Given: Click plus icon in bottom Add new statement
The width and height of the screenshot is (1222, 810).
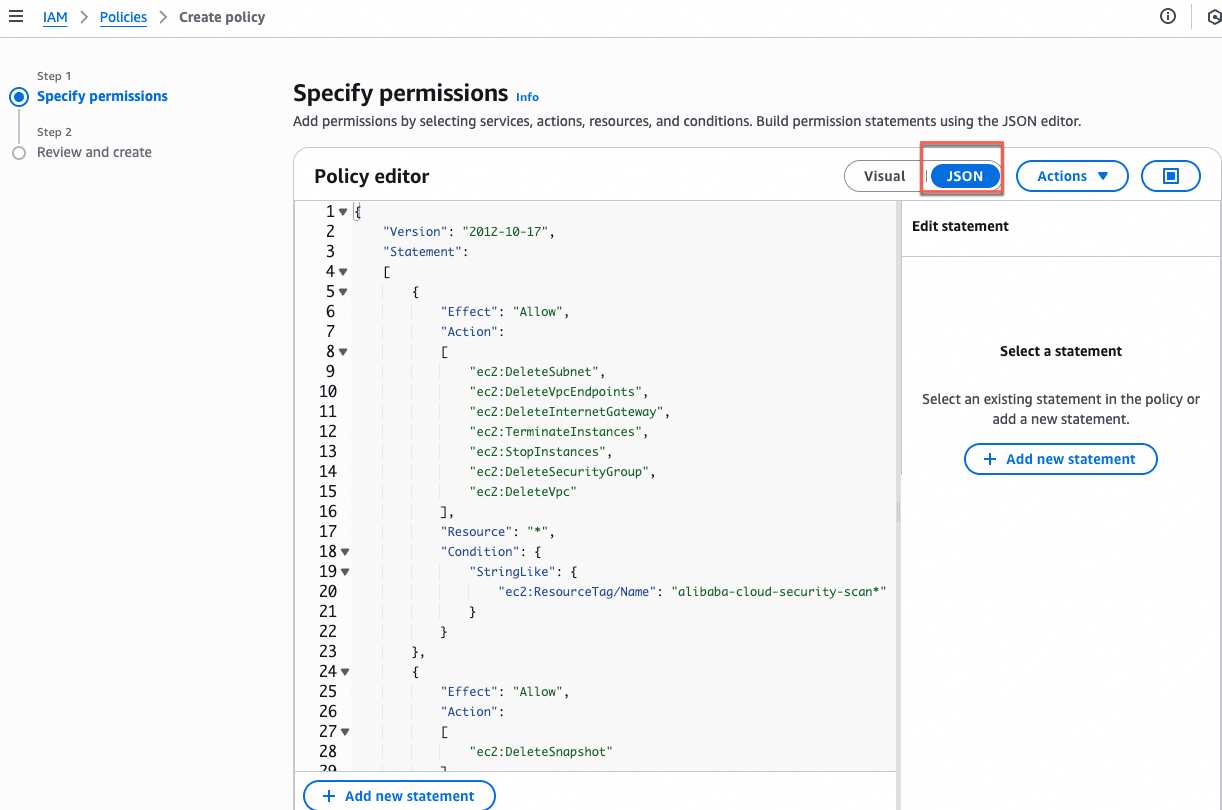Looking at the screenshot, I should tap(329, 796).
